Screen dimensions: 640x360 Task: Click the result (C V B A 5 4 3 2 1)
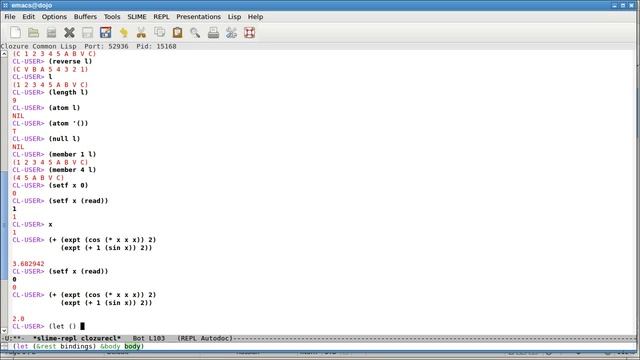50,69
